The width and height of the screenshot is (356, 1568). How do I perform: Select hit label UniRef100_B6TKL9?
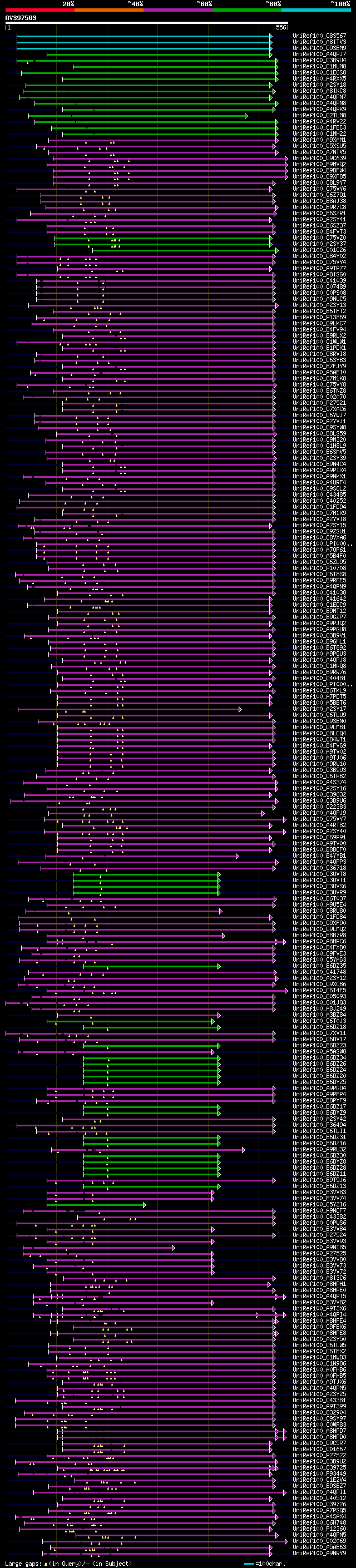[319, 690]
